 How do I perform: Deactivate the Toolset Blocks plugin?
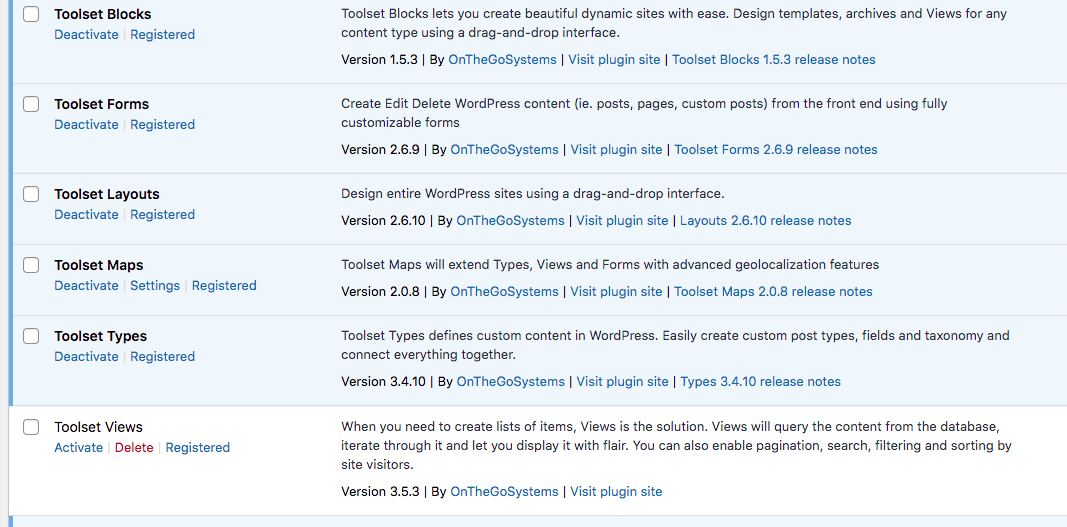pos(86,35)
